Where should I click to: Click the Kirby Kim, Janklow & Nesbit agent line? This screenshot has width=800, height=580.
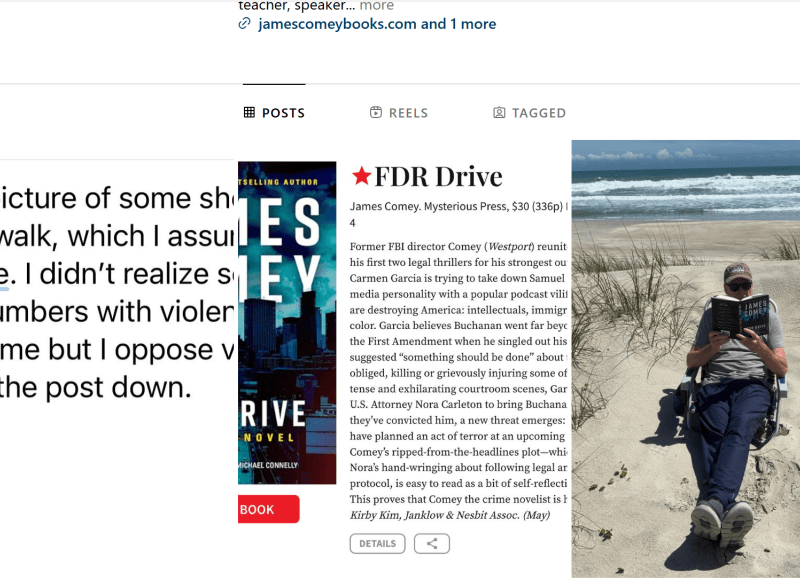[x=450, y=515]
